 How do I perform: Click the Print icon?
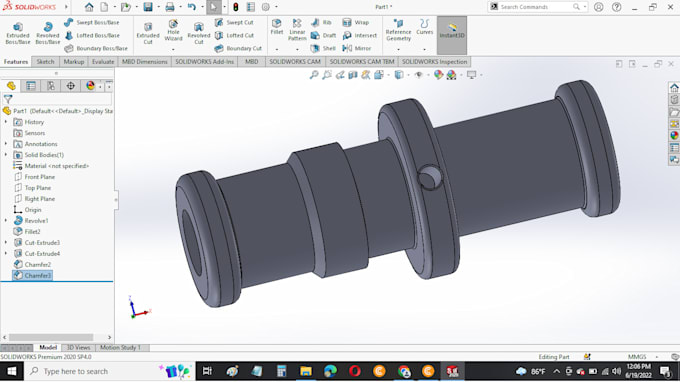(x=170, y=7)
